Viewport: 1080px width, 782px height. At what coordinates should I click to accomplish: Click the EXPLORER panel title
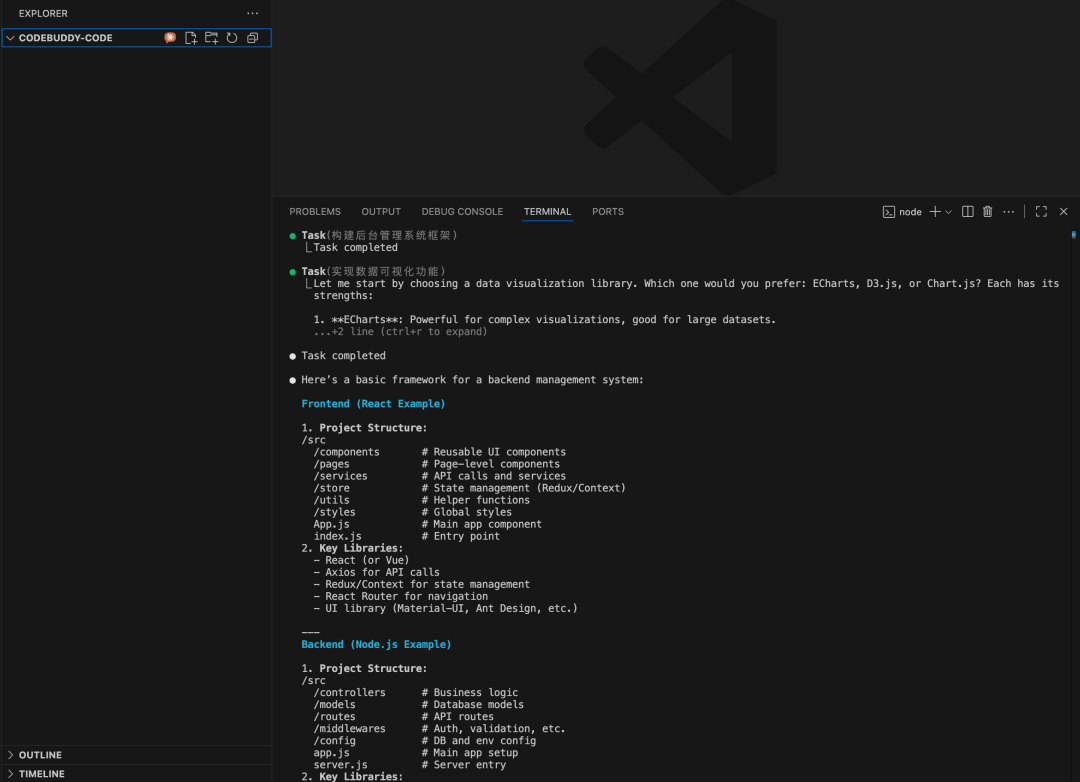point(43,13)
